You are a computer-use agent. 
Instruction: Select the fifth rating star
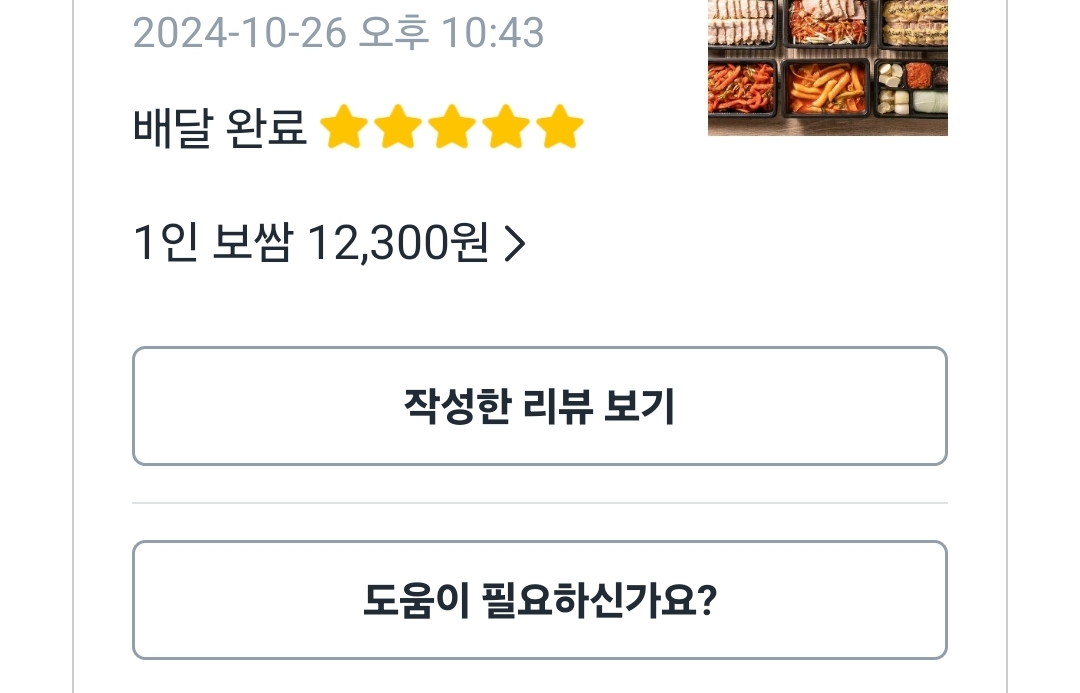[559, 129]
